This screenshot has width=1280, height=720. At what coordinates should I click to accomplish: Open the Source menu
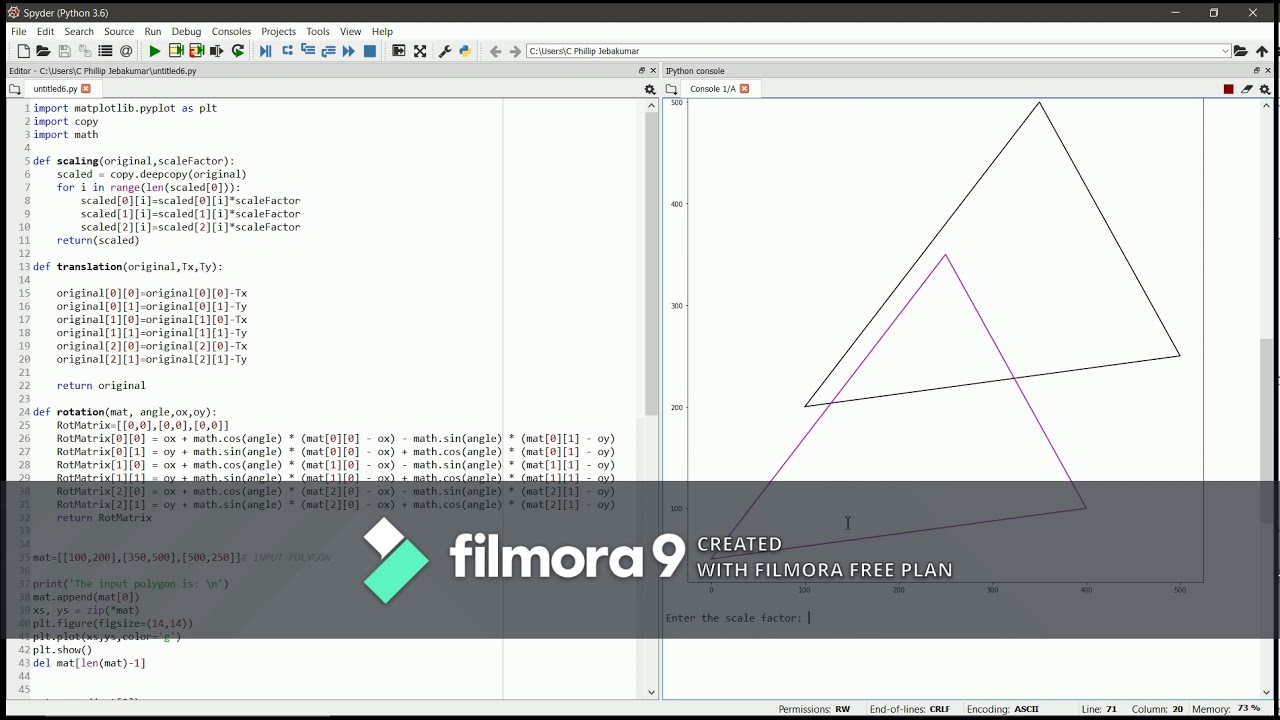pos(119,31)
